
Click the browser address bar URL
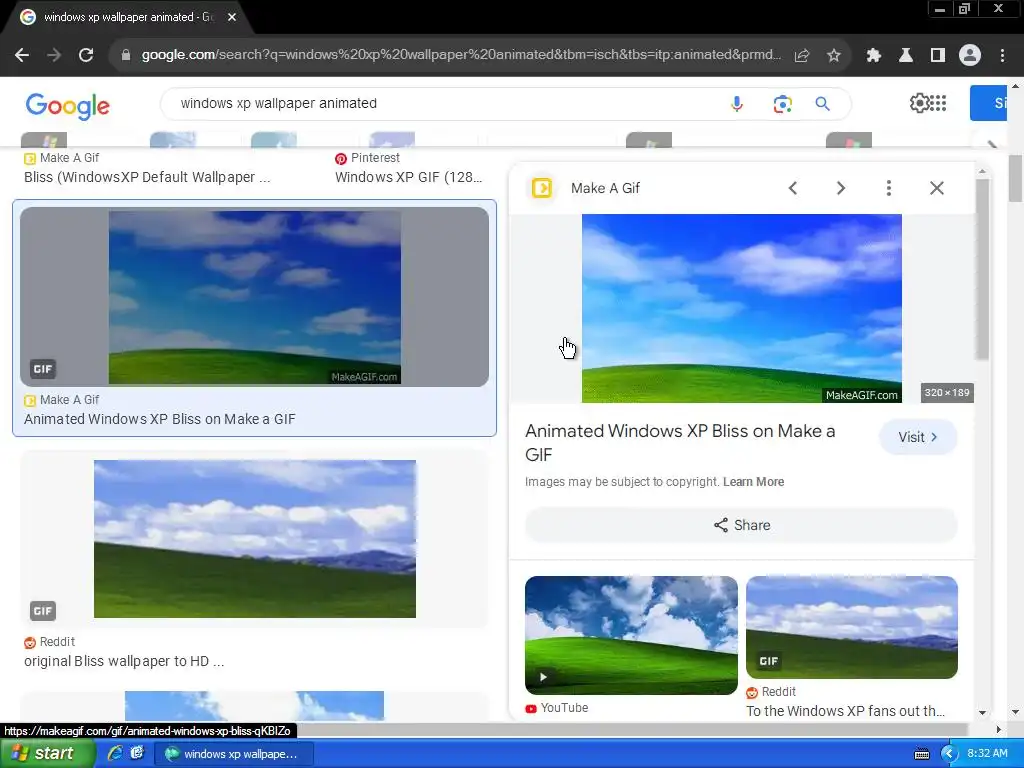[460, 55]
